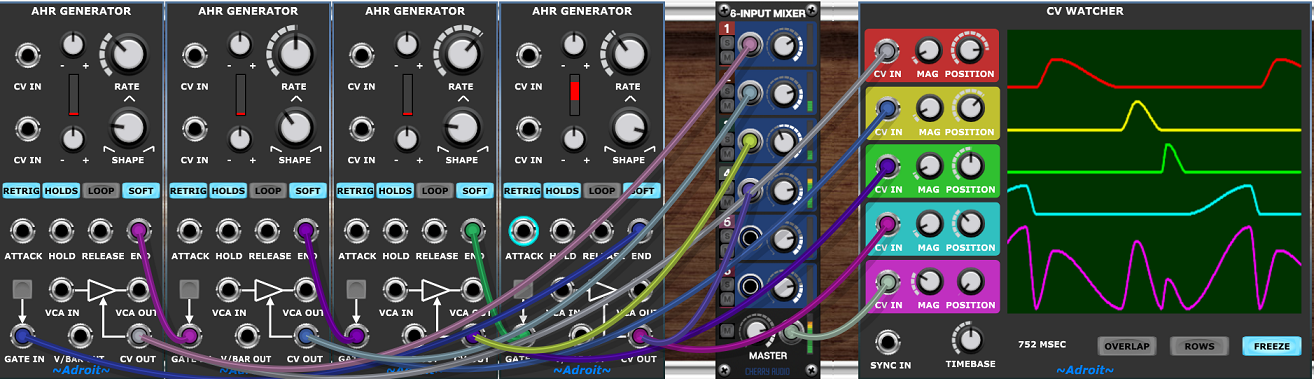
Task: Click the ATTACK output jack on fourth AHR Generator
Action: click(523, 231)
